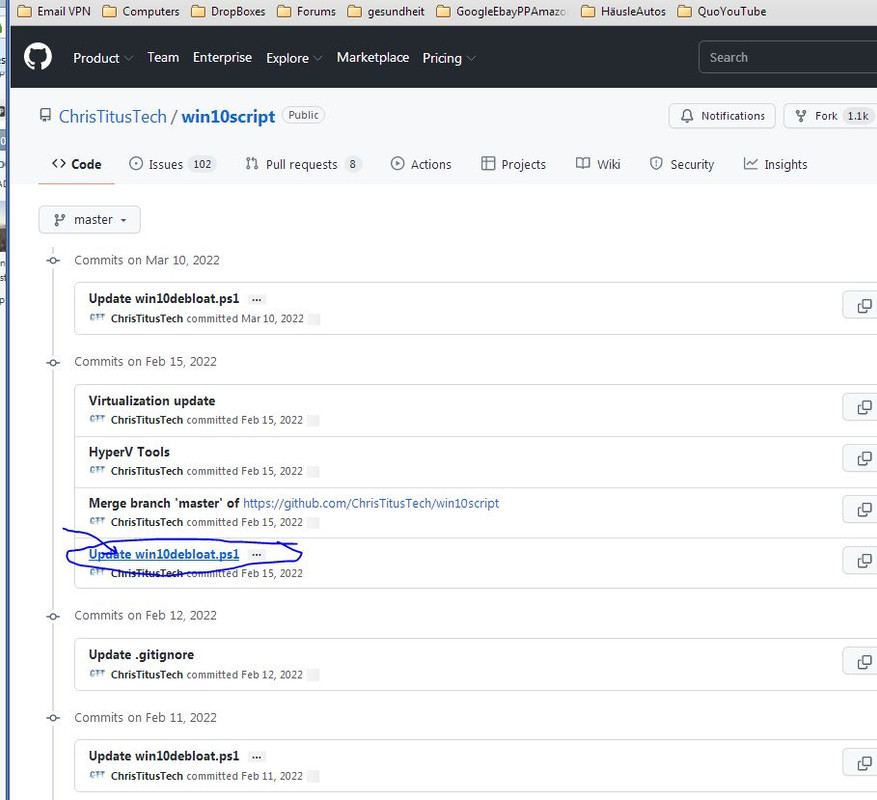The height and width of the screenshot is (800, 877).
Task: Open the Virtualization update commit
Action: pyautogui.click(x=152, y=401)
